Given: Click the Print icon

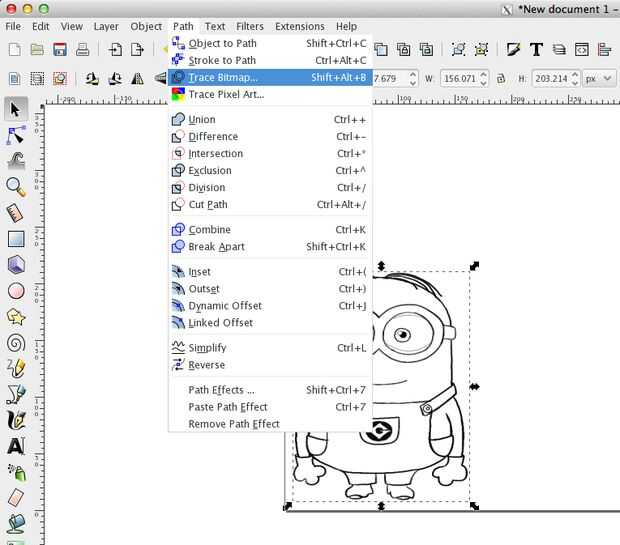Looking at the screenshot, I should 82,50.
